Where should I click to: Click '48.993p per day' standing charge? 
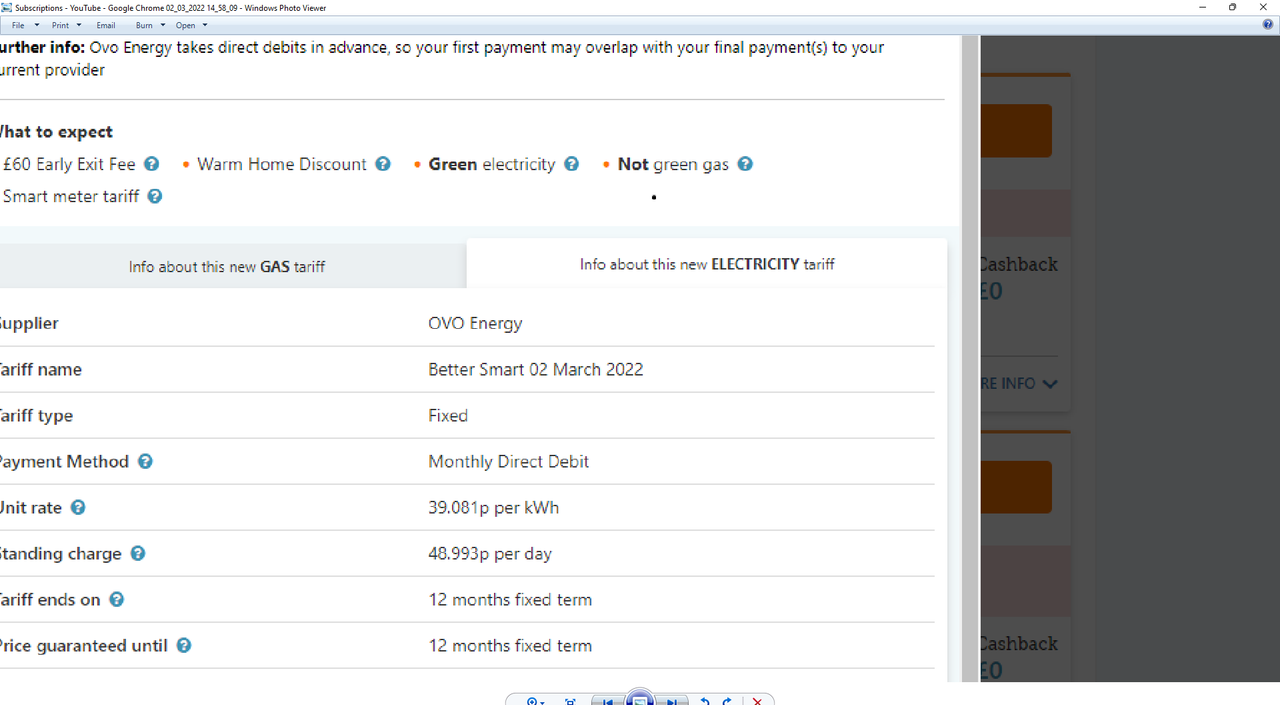pos(490,553)
